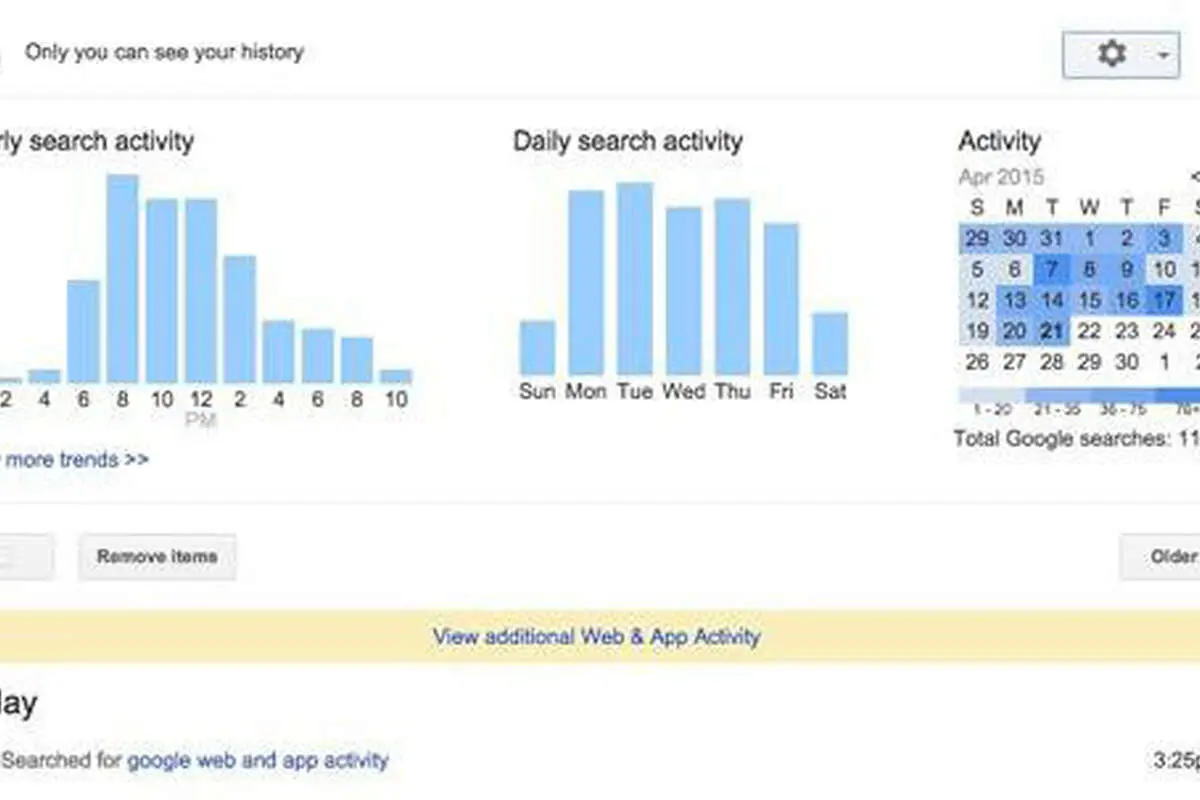Select April 7 in the Activity calendar
This screenshot has height=800, width=1200.
pos(1052,269)
